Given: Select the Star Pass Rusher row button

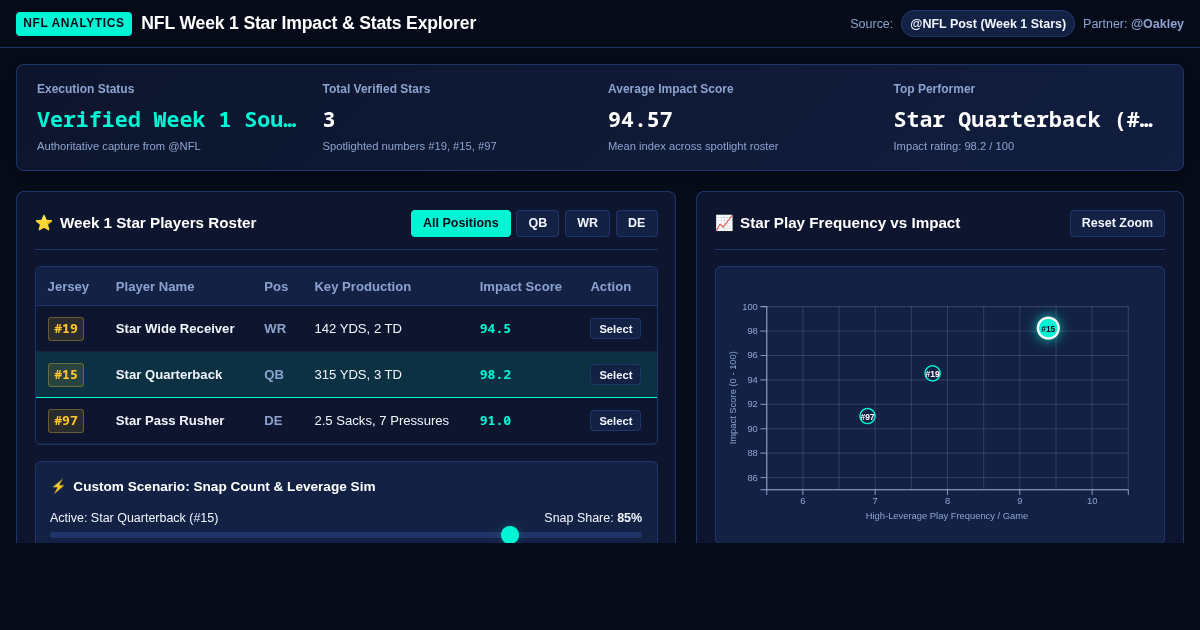Looking at the screenshot, I should 616,421.
